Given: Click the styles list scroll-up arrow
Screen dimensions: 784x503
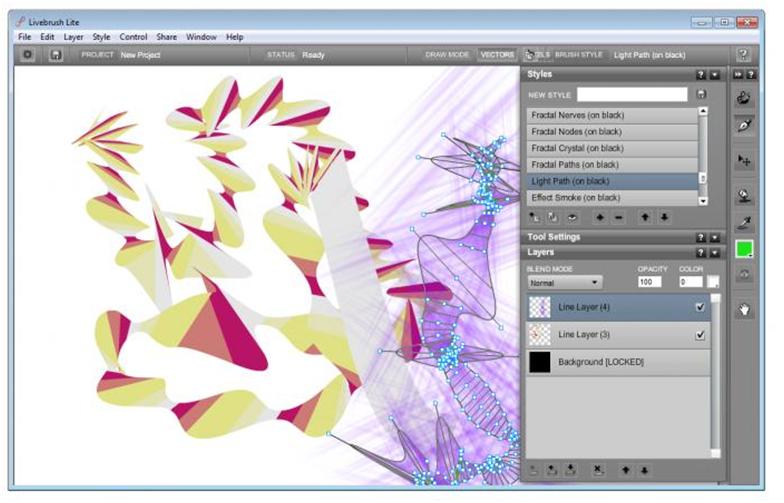Looking at the screenshot, I should pos(703,111).
